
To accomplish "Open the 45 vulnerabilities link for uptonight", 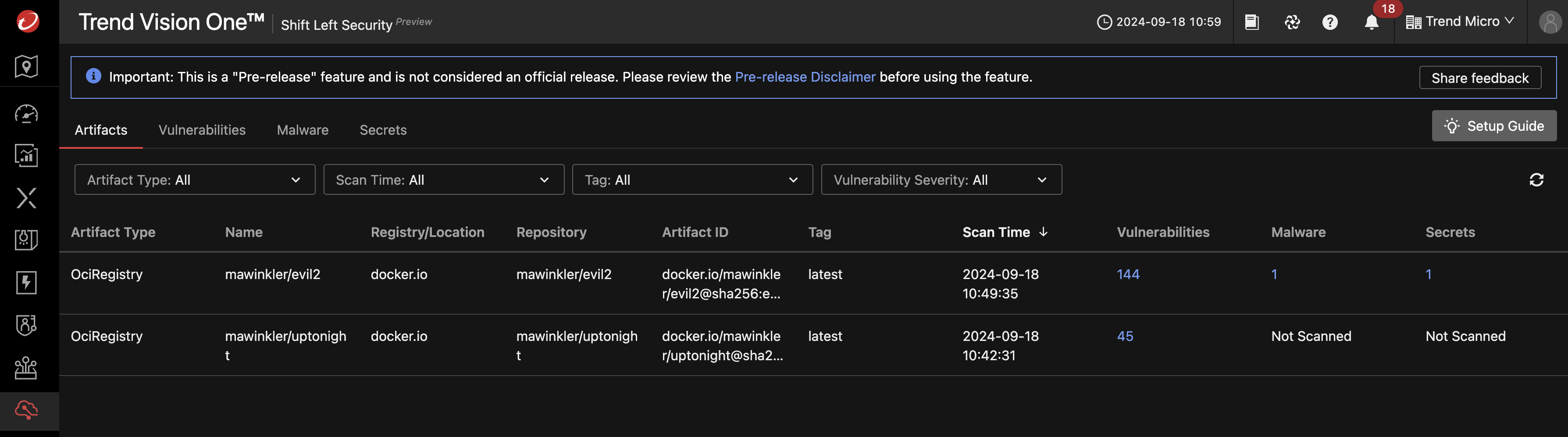I will point(1125,337).
